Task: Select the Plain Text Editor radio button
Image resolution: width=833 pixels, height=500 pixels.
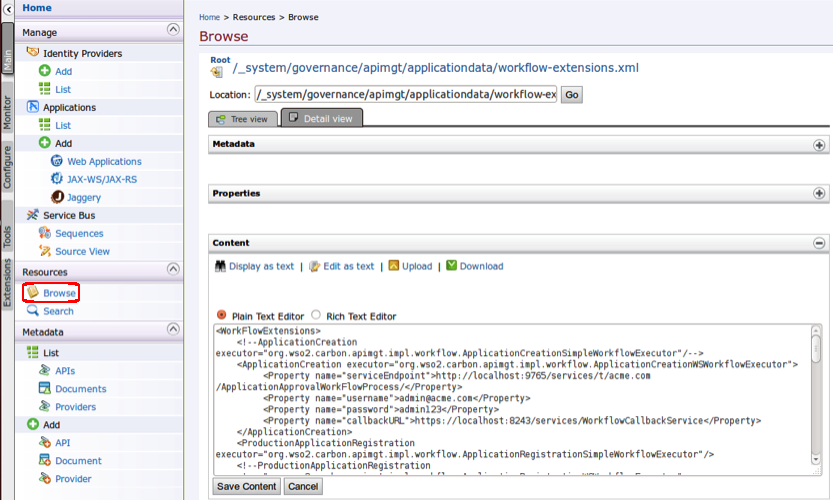Action: coord(221,315)
